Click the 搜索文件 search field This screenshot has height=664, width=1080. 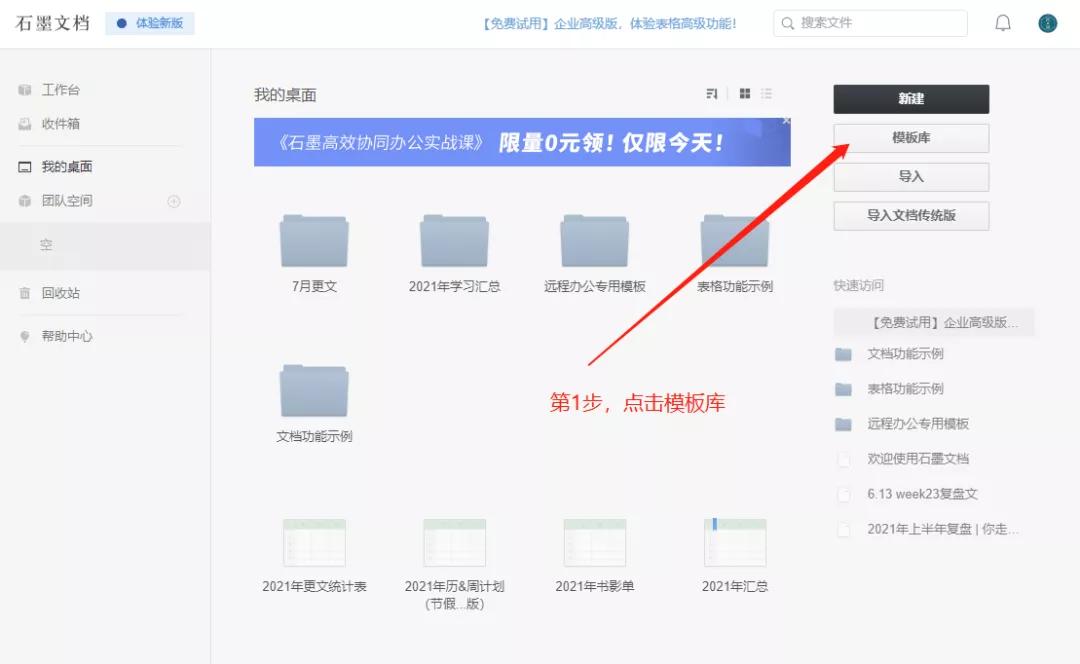[x=869, y=22]
